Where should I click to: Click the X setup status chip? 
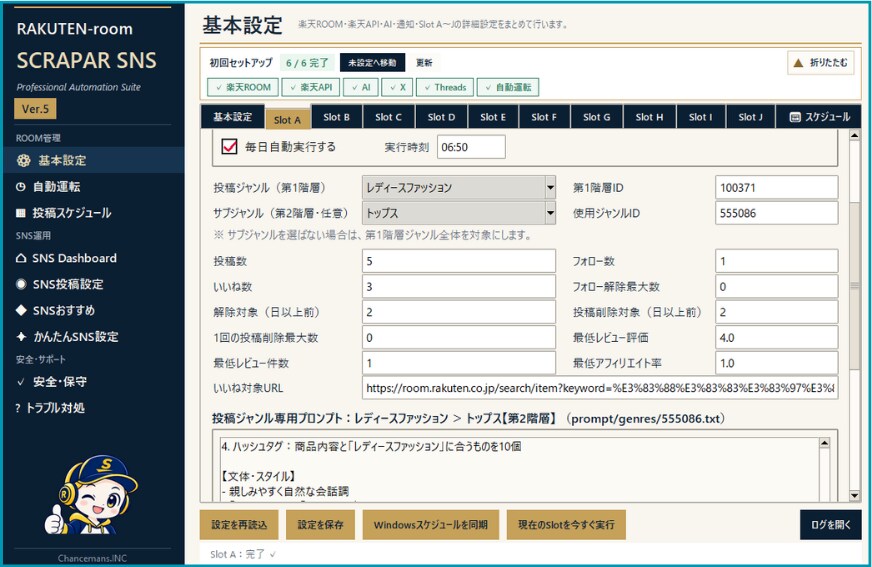click(x=397, y=87)
